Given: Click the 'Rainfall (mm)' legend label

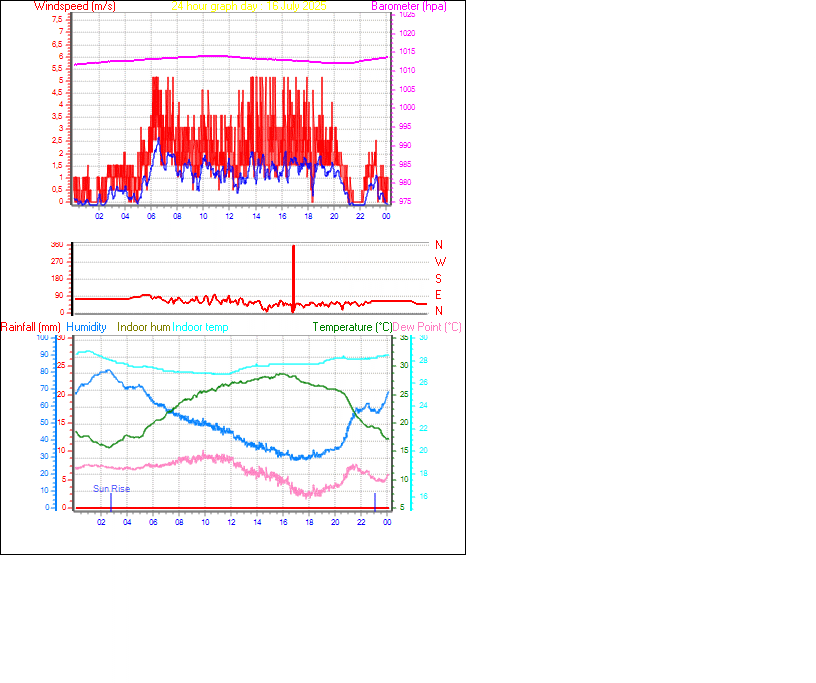Looking at the screenshot, I should [31, 327].
